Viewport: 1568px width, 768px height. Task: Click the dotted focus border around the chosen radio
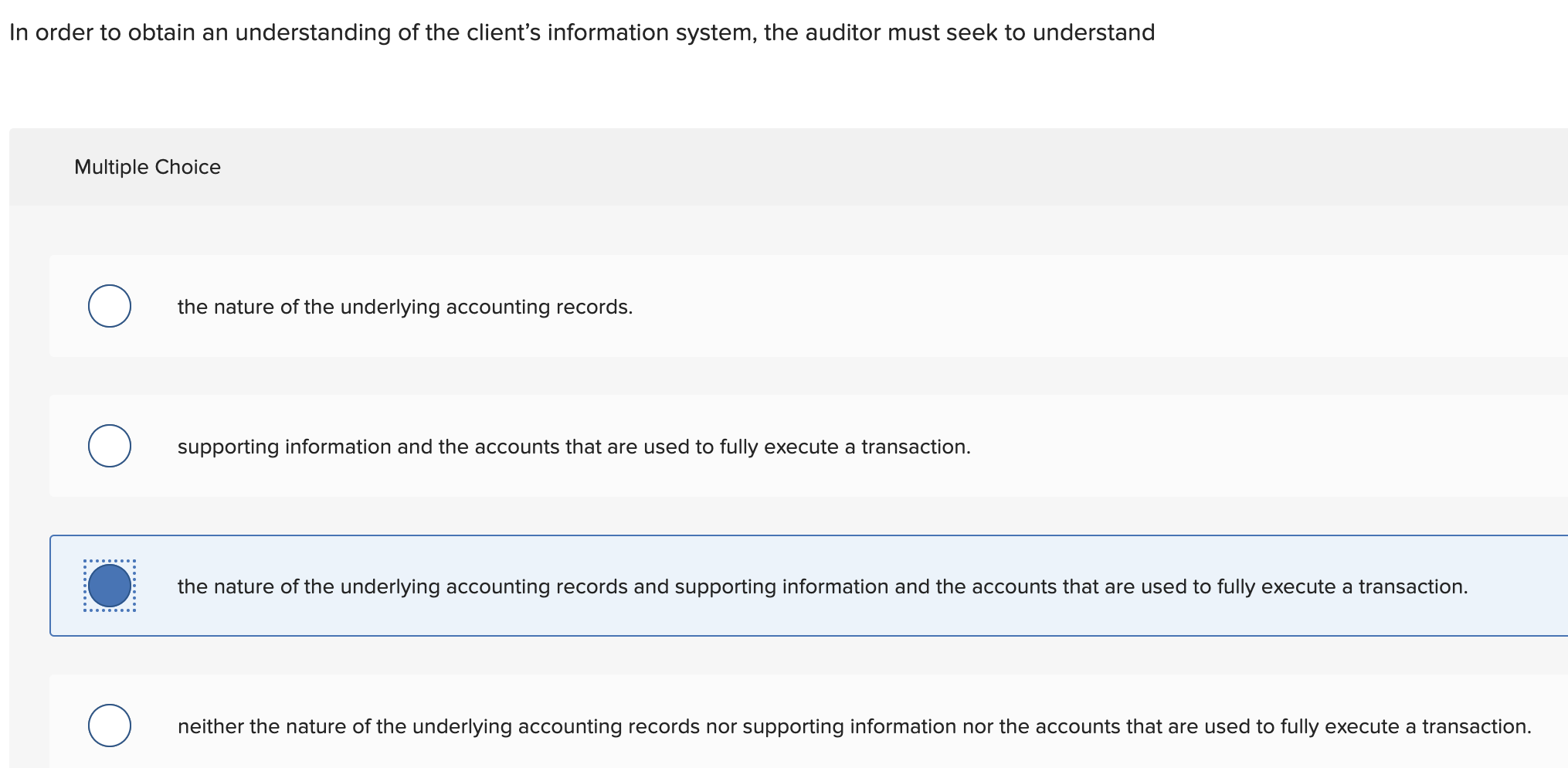109,561
